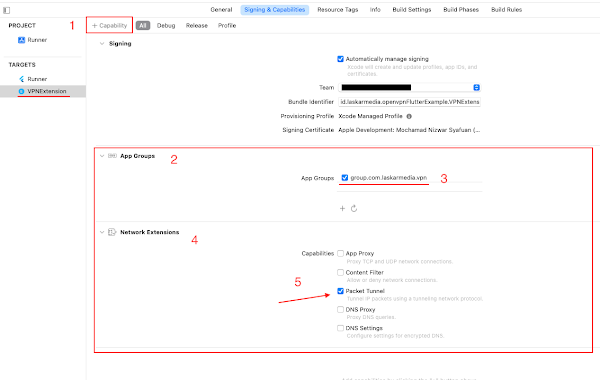Refresh the app groups list
The width and height of the screenshot is (600, 380).
(x=354, y=208)
